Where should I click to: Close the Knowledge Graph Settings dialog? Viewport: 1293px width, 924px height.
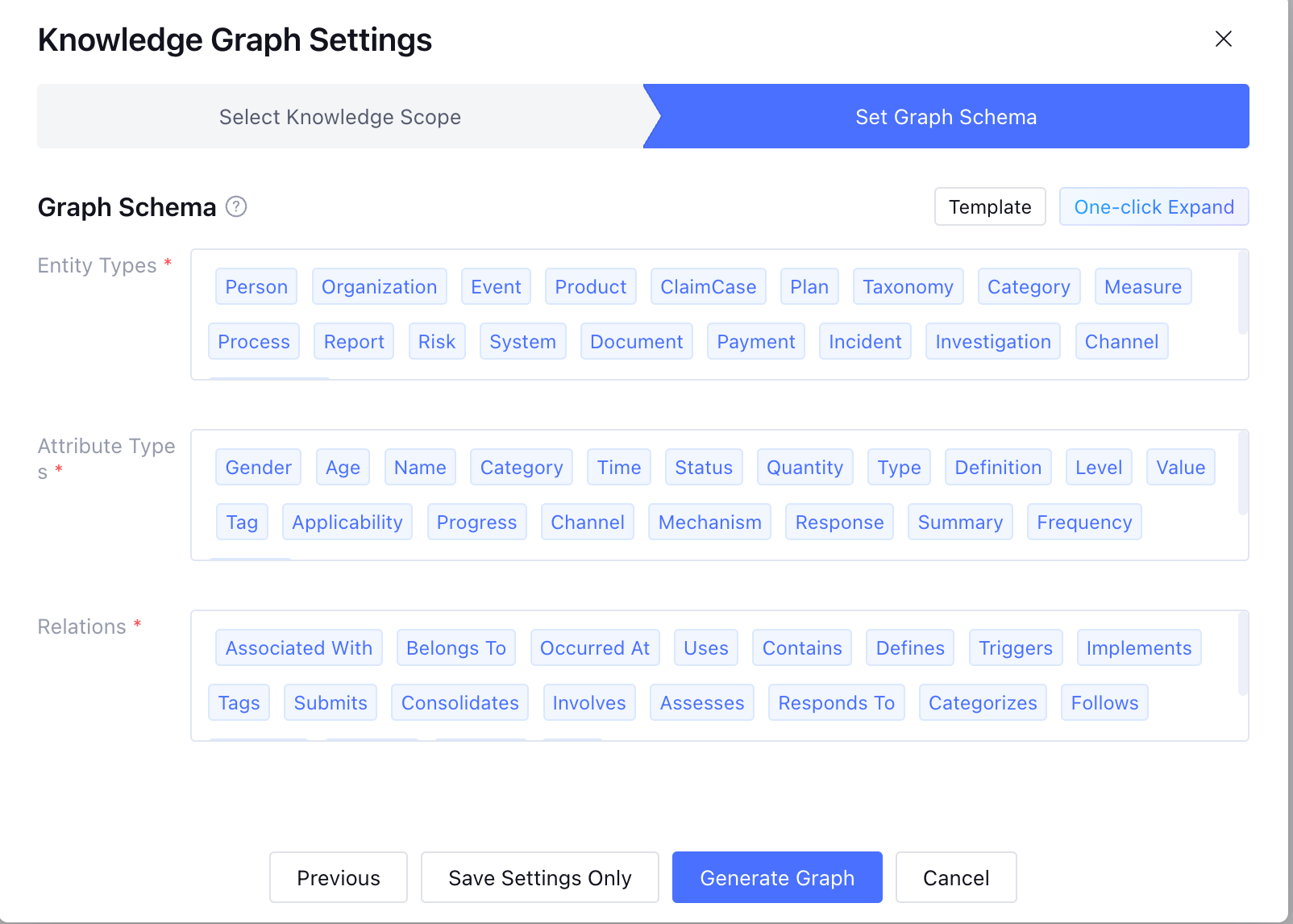pos(1223,39)
